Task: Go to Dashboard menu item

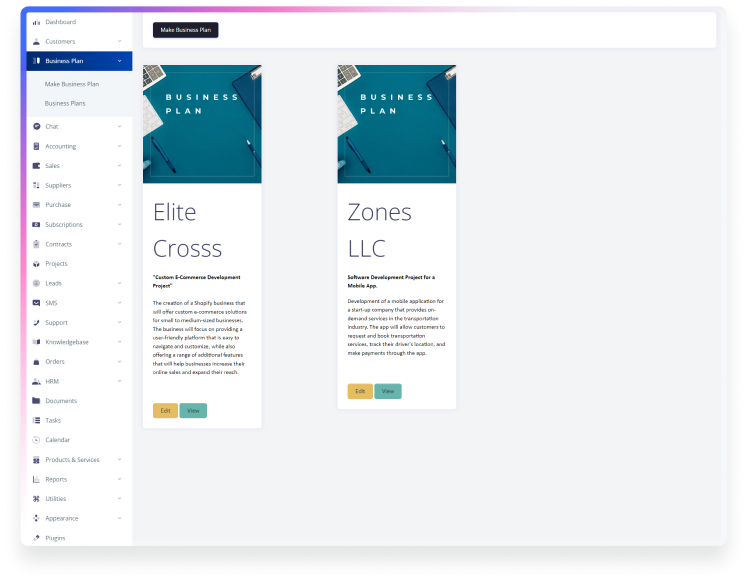Action: tap(61, 22)
